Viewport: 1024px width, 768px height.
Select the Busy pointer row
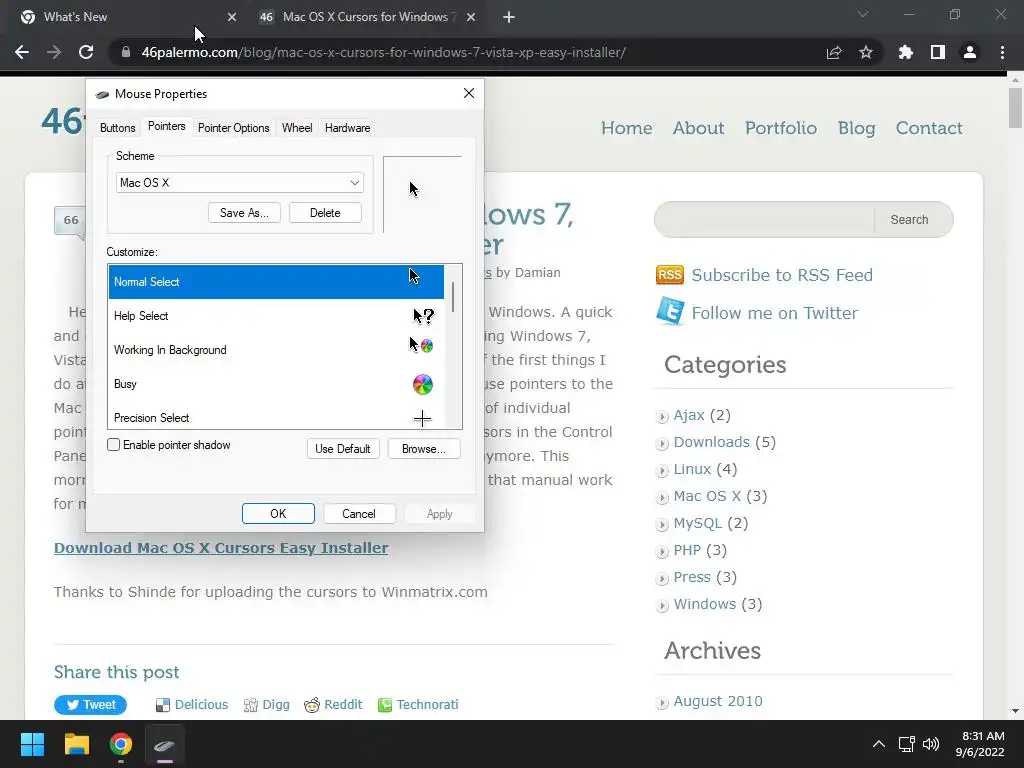tap(276, 384)
